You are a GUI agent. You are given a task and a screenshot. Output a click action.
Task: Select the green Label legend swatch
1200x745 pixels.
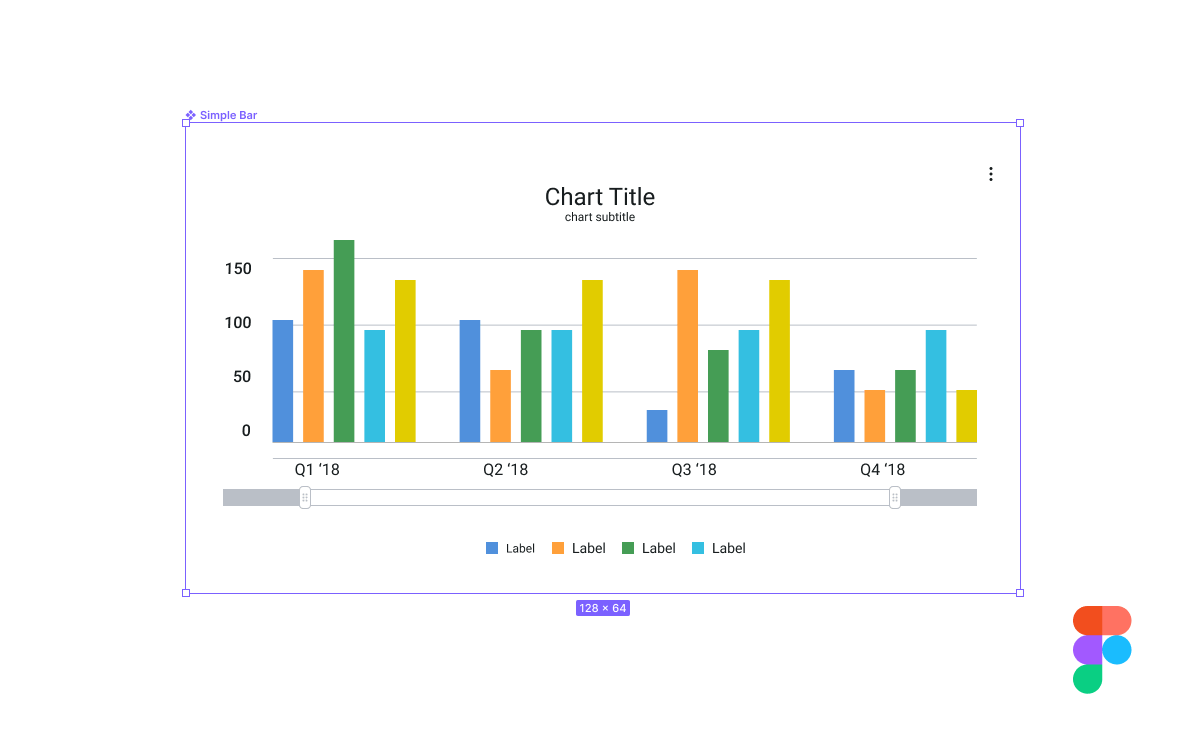pos(628,547)
